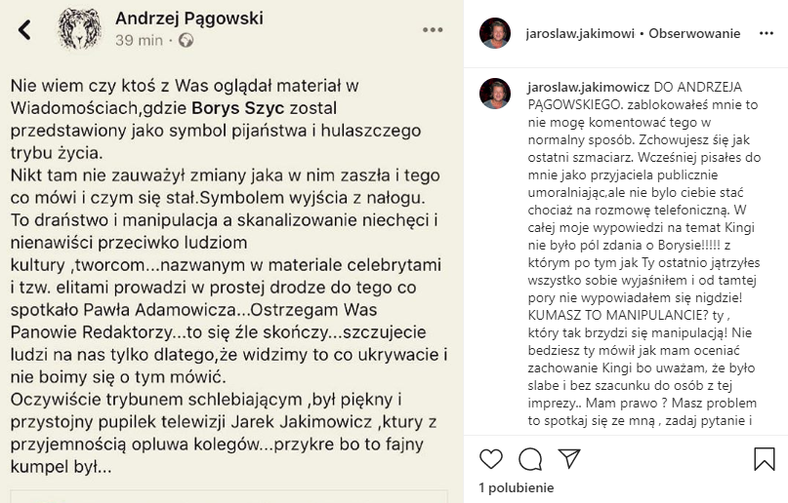
Task: Save the post with the bookmark icon
Action: click(x=764, y=459)
